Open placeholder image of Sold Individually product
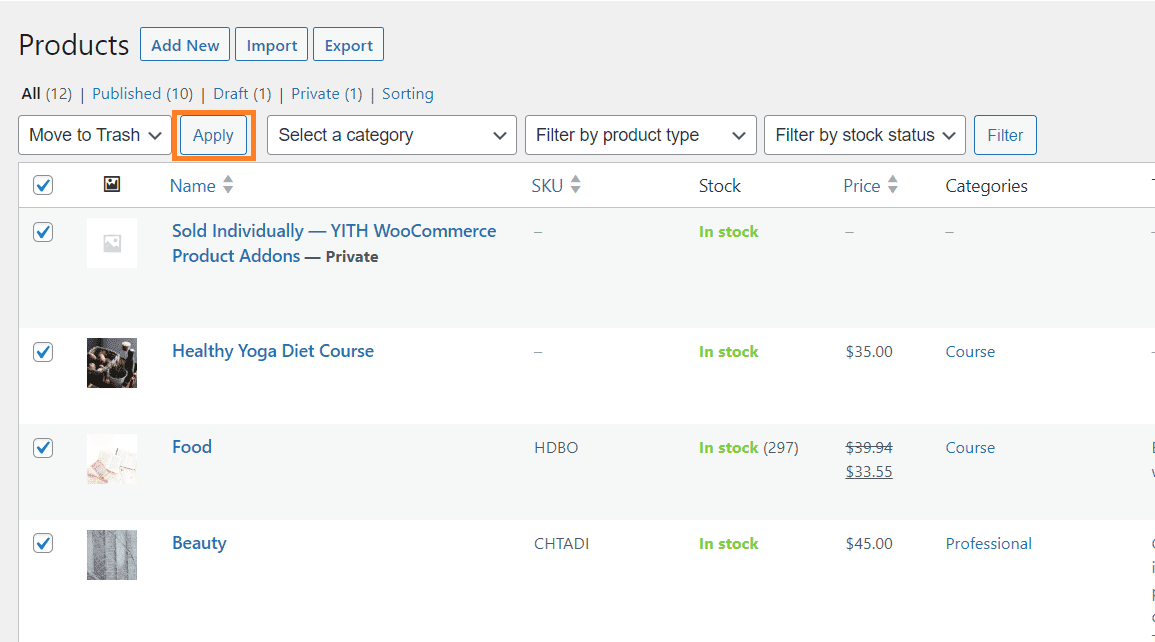This screenshot has height=642, width=1155. (x=112, y=243)
